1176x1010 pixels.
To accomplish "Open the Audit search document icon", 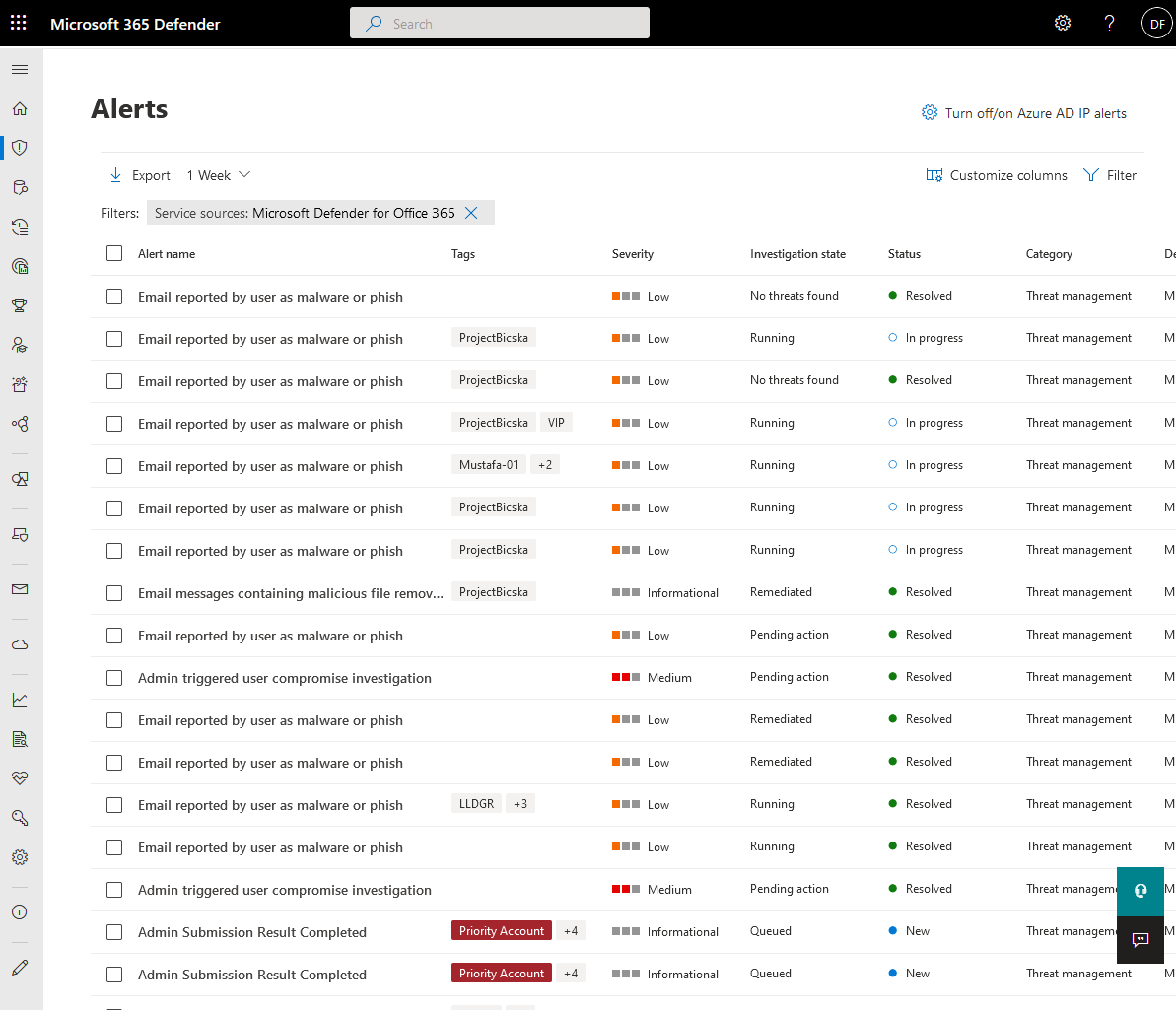I will [19, 739].
